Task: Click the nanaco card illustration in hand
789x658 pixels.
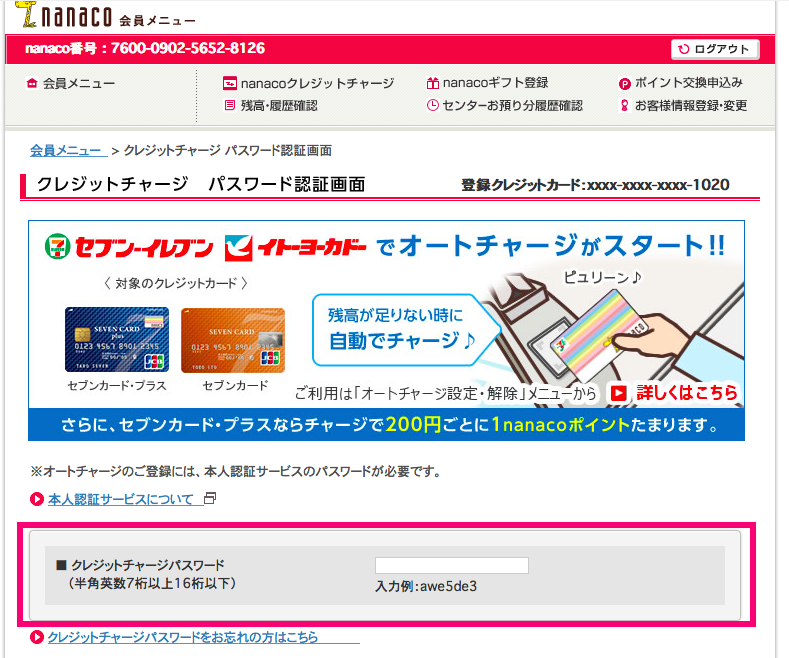Action: click(599, 335)
